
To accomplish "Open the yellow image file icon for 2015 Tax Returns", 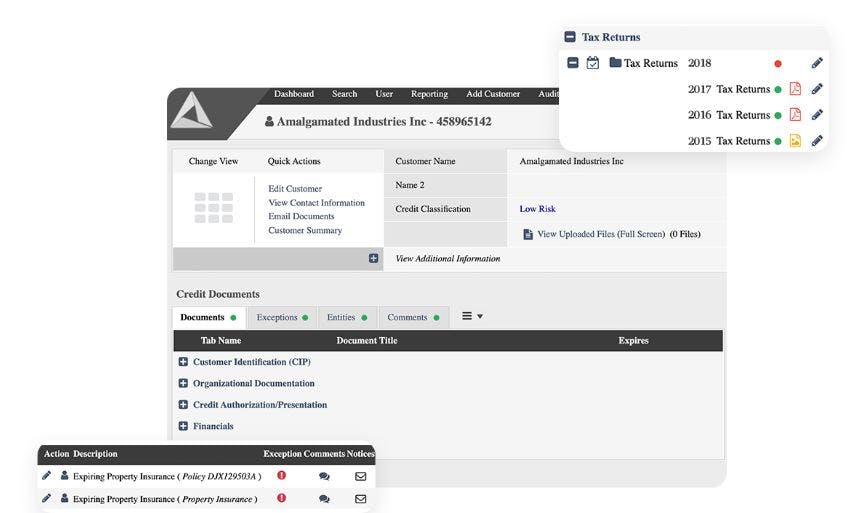I will [795, 141].
